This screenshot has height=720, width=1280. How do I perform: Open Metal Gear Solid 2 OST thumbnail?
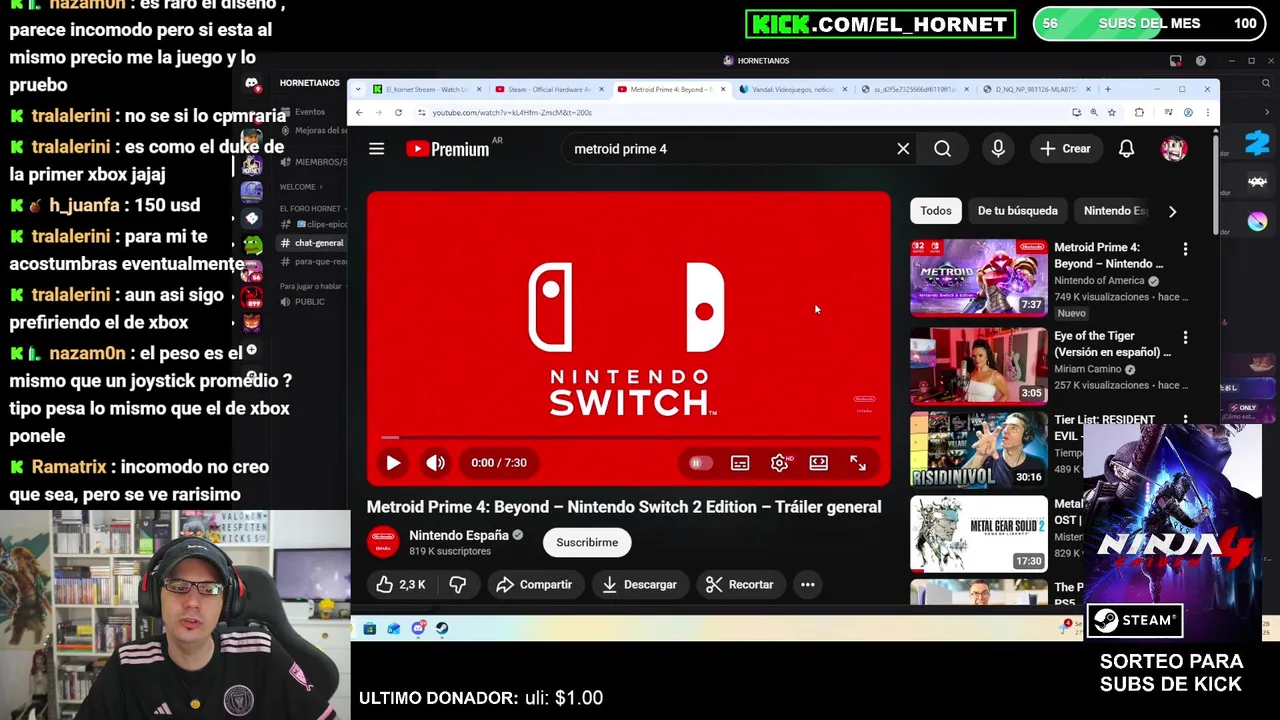point(979,534)
